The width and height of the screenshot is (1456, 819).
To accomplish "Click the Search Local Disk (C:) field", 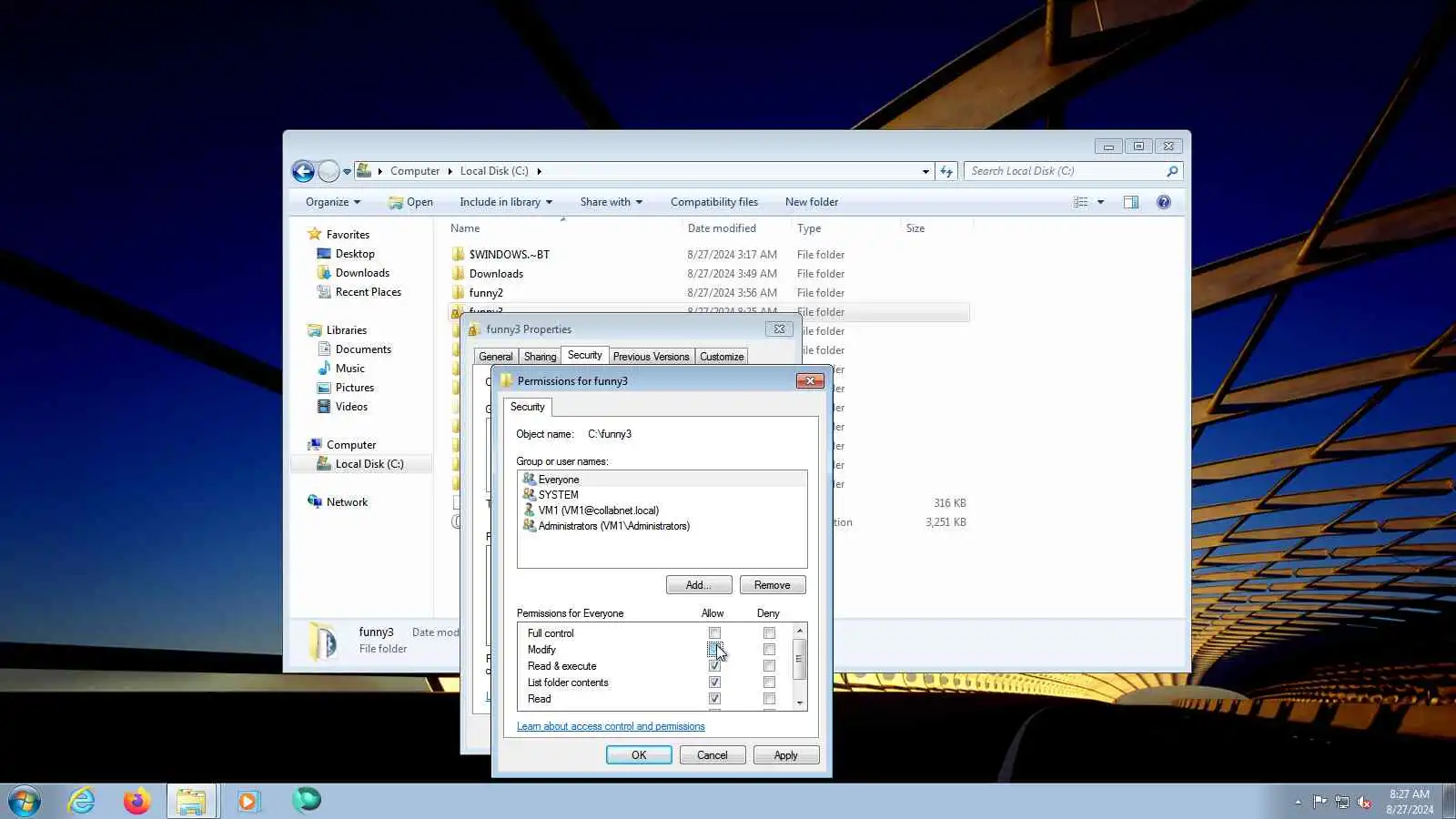I will coord(1067,171).
